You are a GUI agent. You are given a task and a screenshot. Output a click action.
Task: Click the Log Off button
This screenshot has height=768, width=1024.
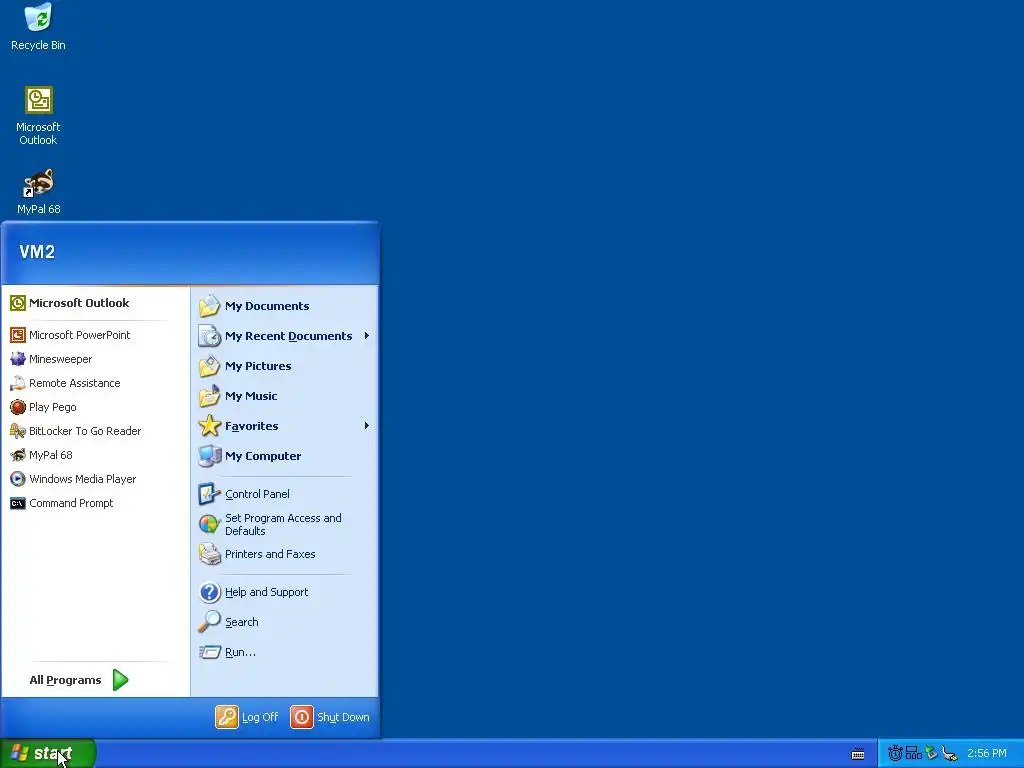247,717
